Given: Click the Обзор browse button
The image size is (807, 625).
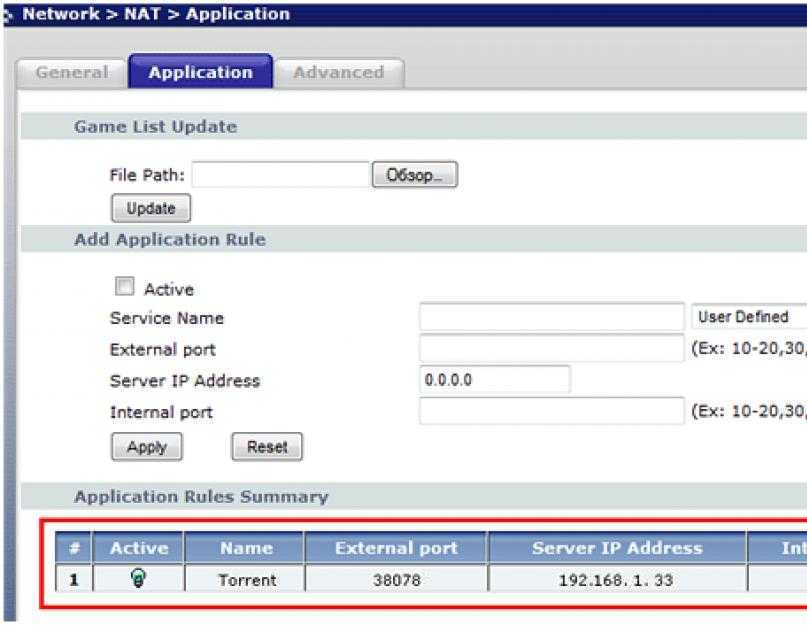Looking at the screenshot, I should pos(414,175).
